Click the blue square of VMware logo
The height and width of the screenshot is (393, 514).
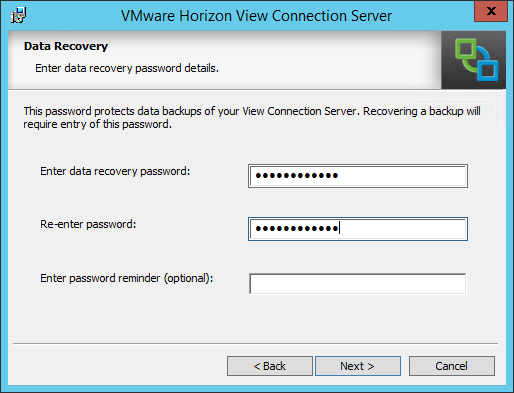click(x=488, y=70)
